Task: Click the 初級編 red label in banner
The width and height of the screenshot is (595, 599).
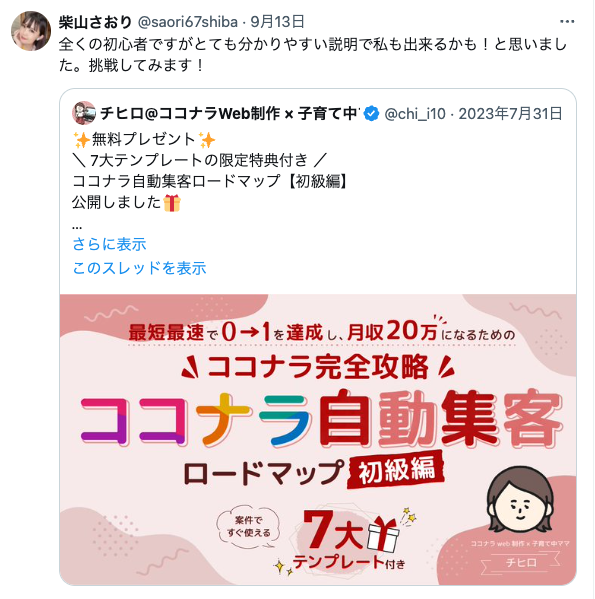Action: [x=396, y=469]
